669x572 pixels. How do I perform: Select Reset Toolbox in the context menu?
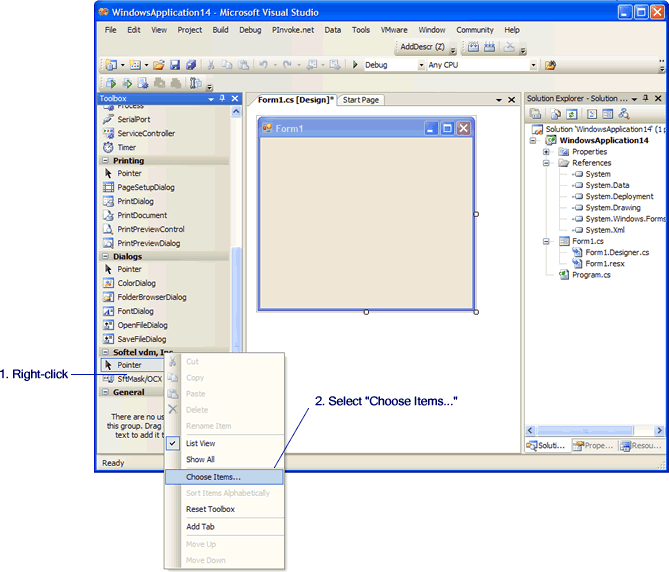click(224, 509)
